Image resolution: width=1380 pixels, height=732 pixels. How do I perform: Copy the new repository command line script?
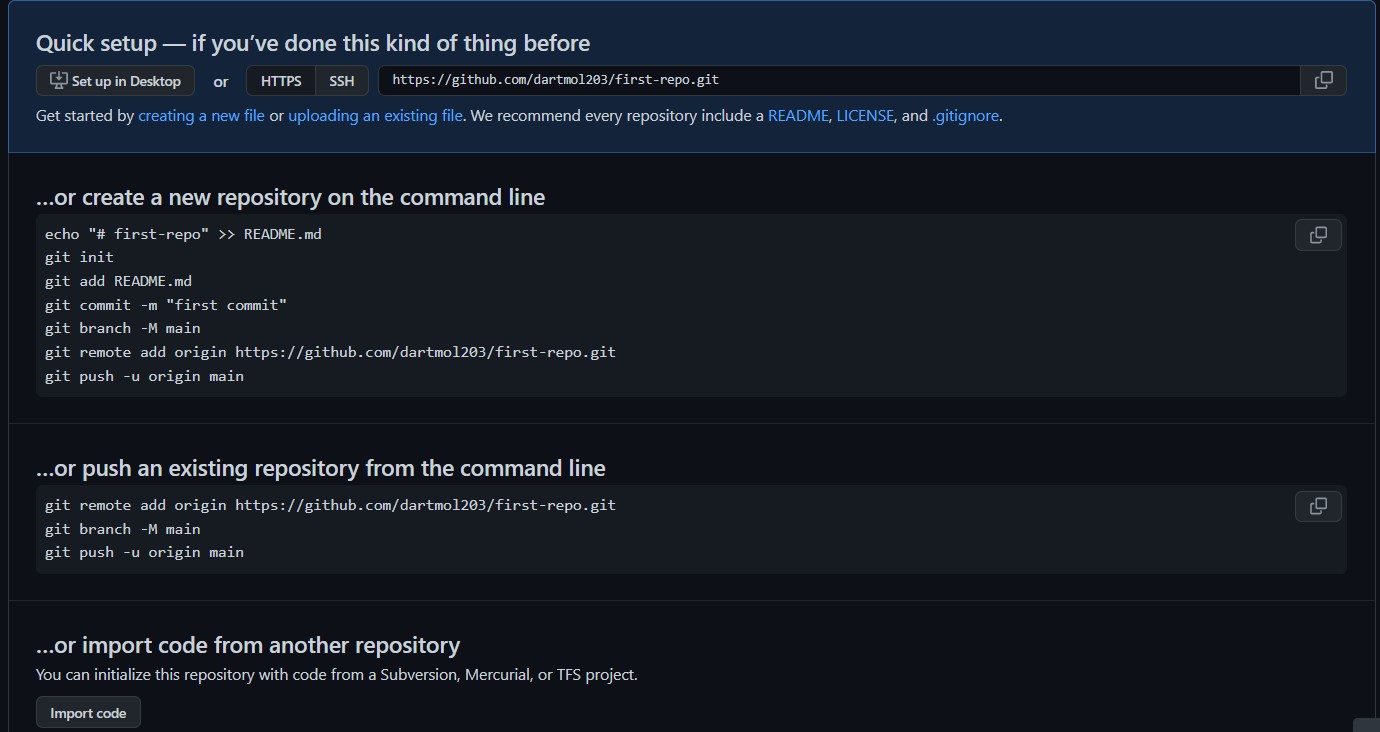click(1318, 235)
